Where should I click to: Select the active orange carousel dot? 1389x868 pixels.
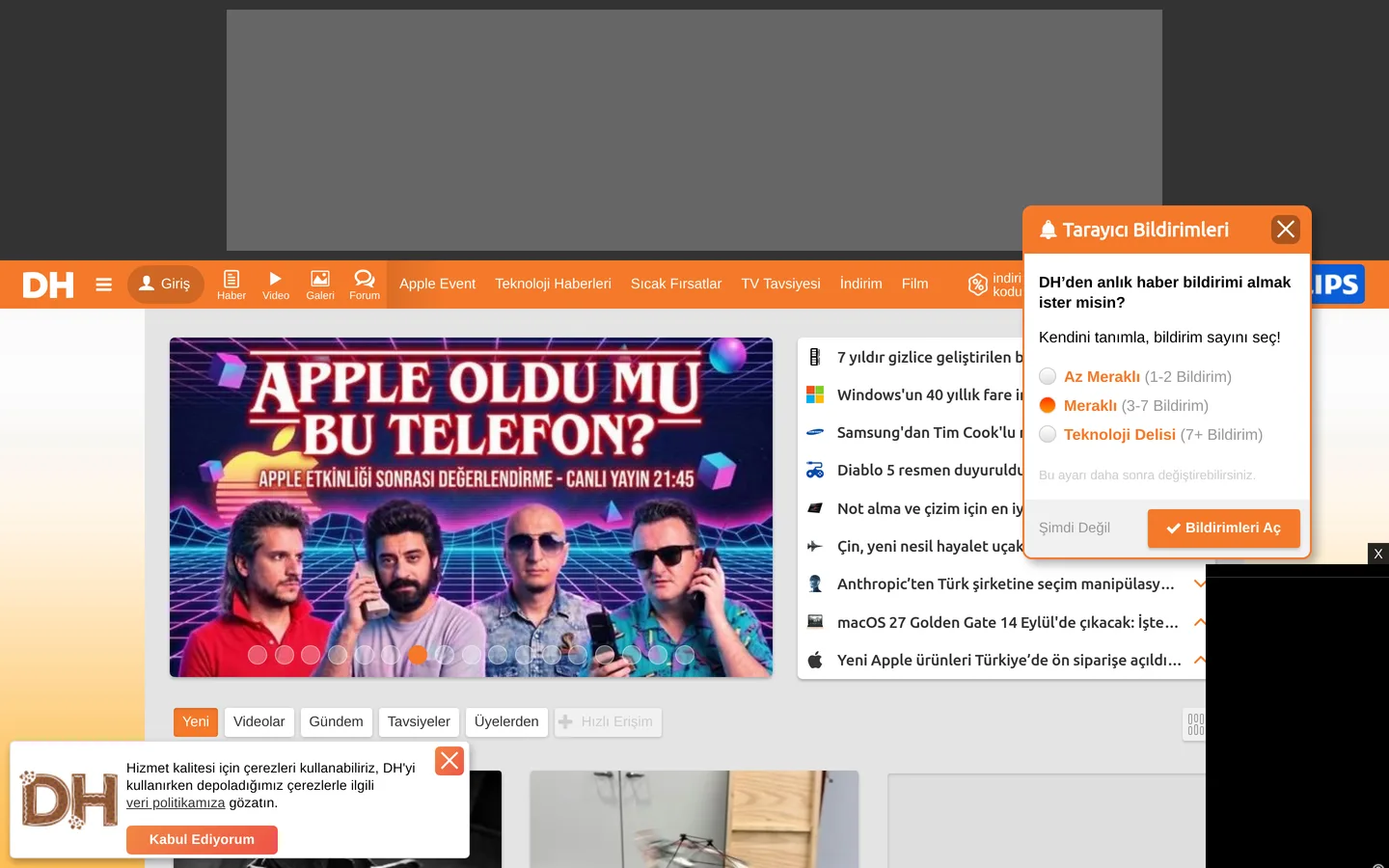[x=418, y=655]
